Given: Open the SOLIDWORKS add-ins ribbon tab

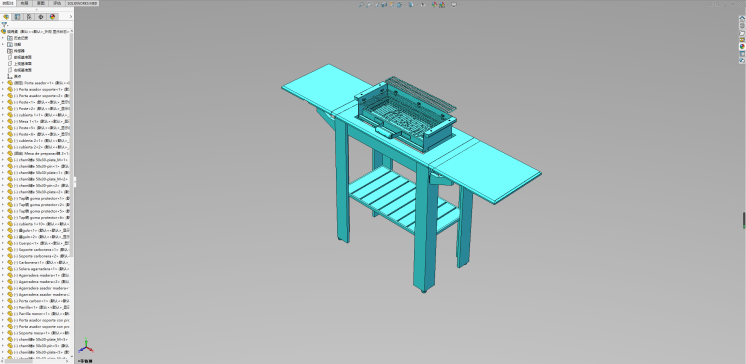Looking at the screenshot, I should coord(82,3).
